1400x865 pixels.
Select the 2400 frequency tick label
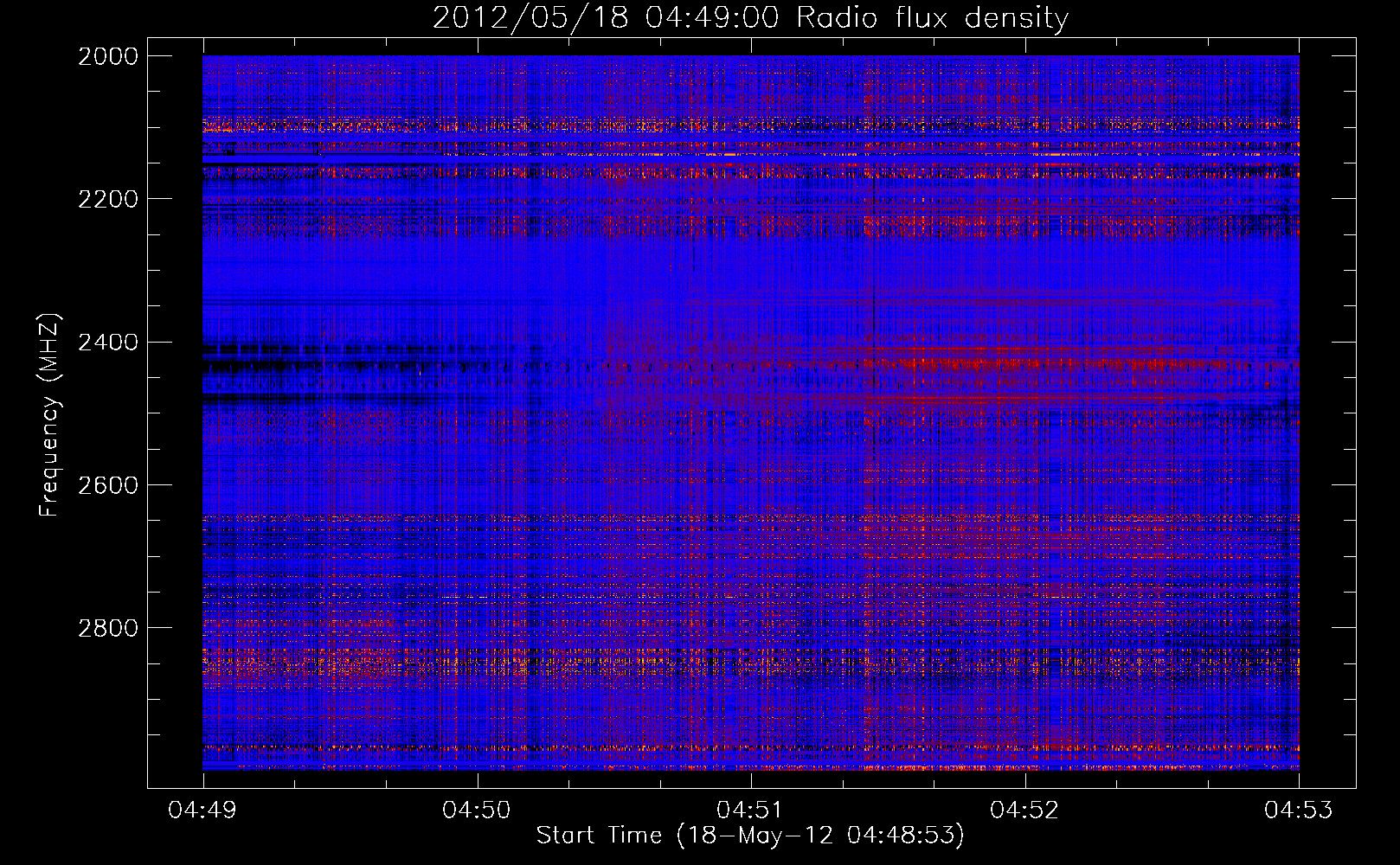[108, 343]
